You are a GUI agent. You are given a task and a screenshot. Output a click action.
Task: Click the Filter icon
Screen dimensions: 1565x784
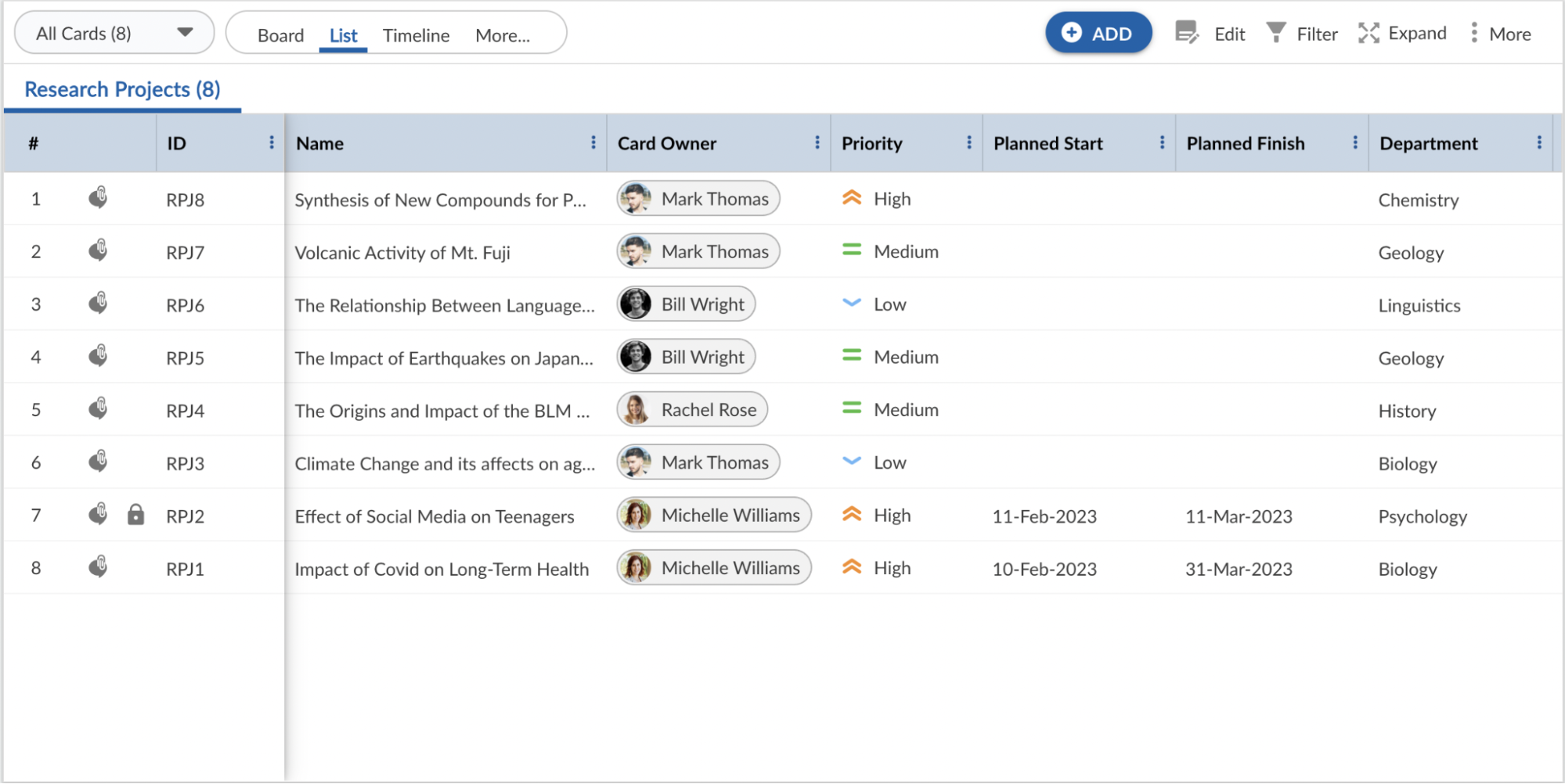(x=1278, y=33)
